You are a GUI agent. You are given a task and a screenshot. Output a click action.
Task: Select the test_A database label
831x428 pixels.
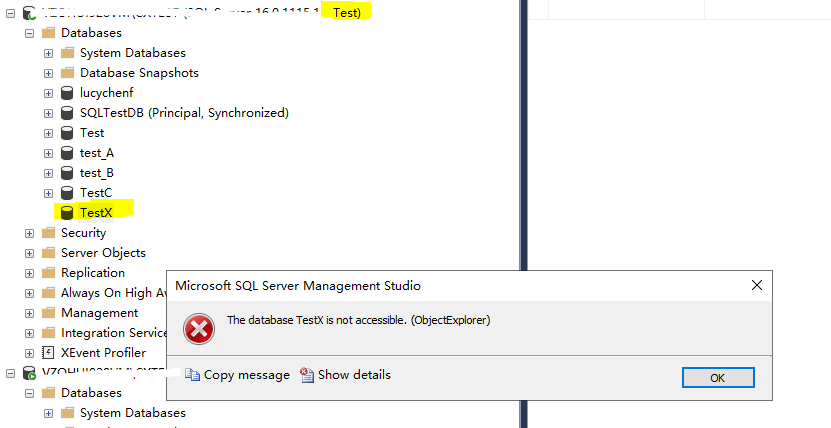(x=97, y=153)
